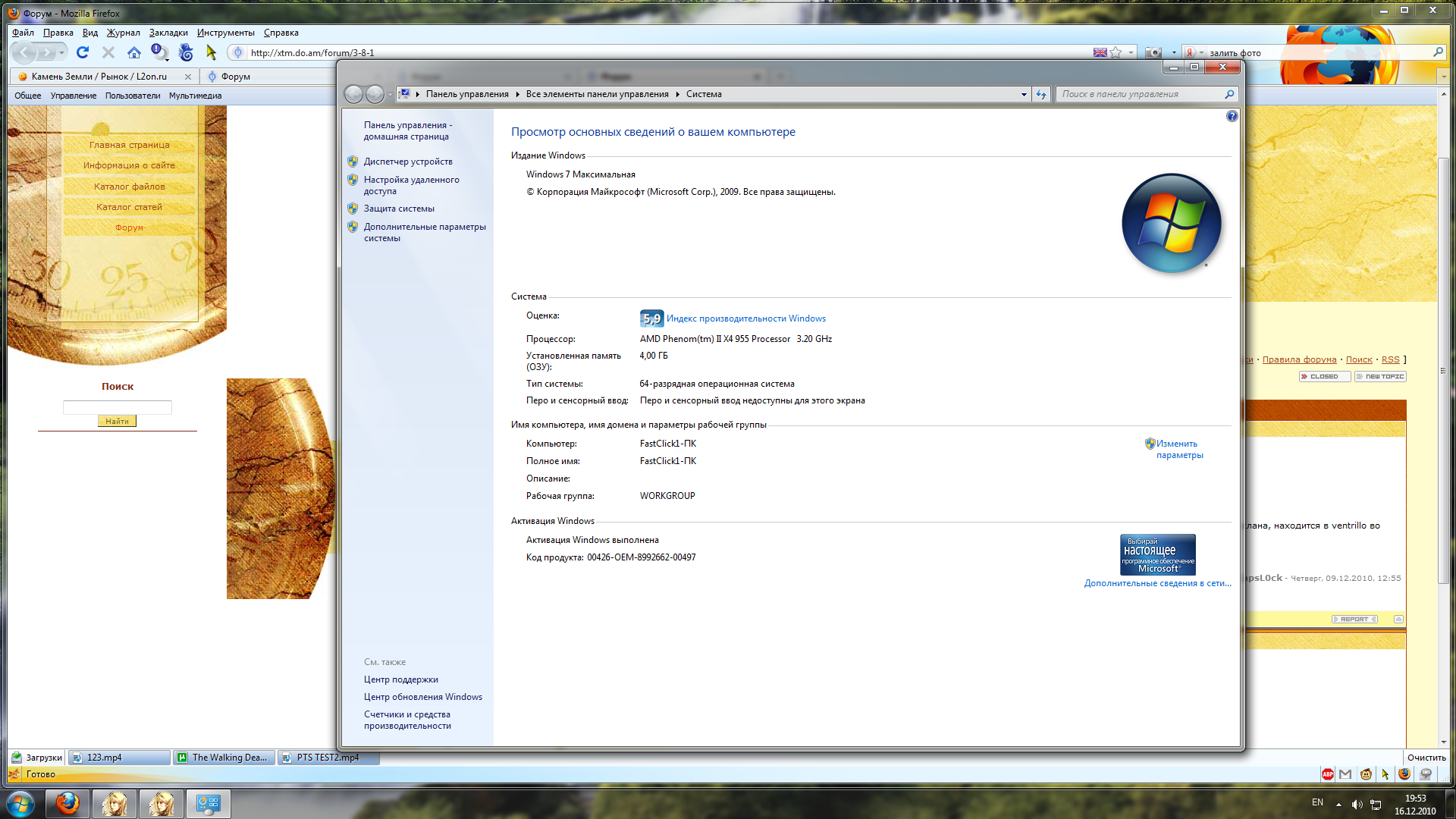Image resolution: width=1456 pixels, height=819 pixels.
Task: Click the bookmark star in address bar
Action: [x=1116, y=52]
